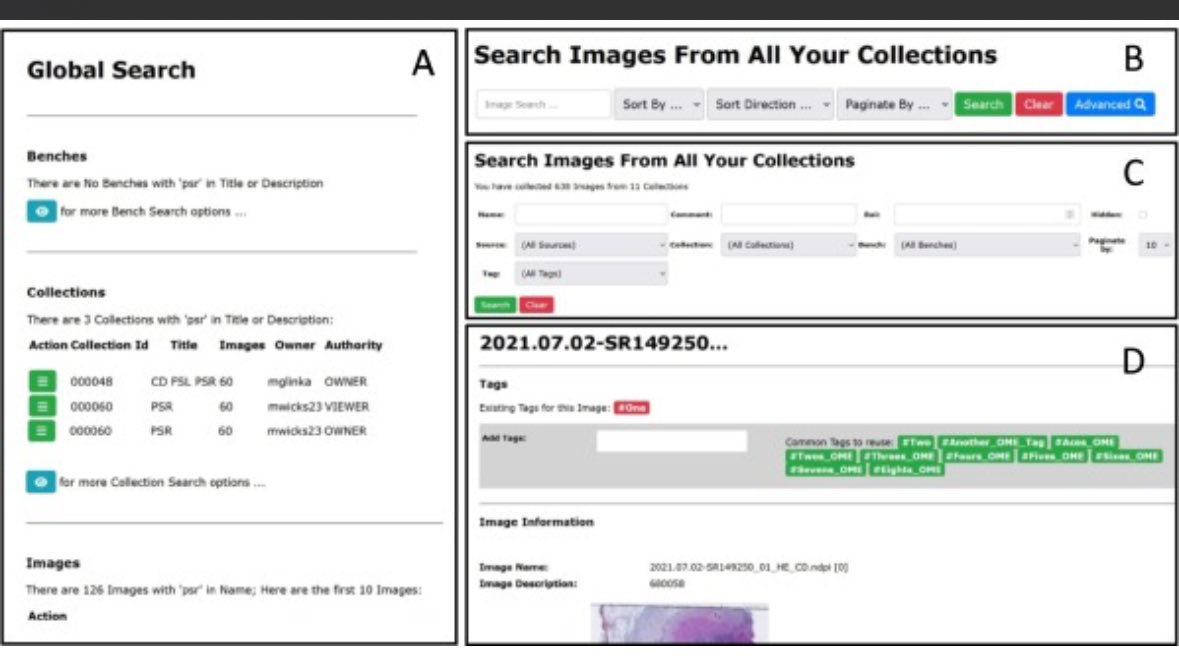The image size is (1179, 660).
Task: Click the 'Global Search' heading
Action: pos(111,70)
